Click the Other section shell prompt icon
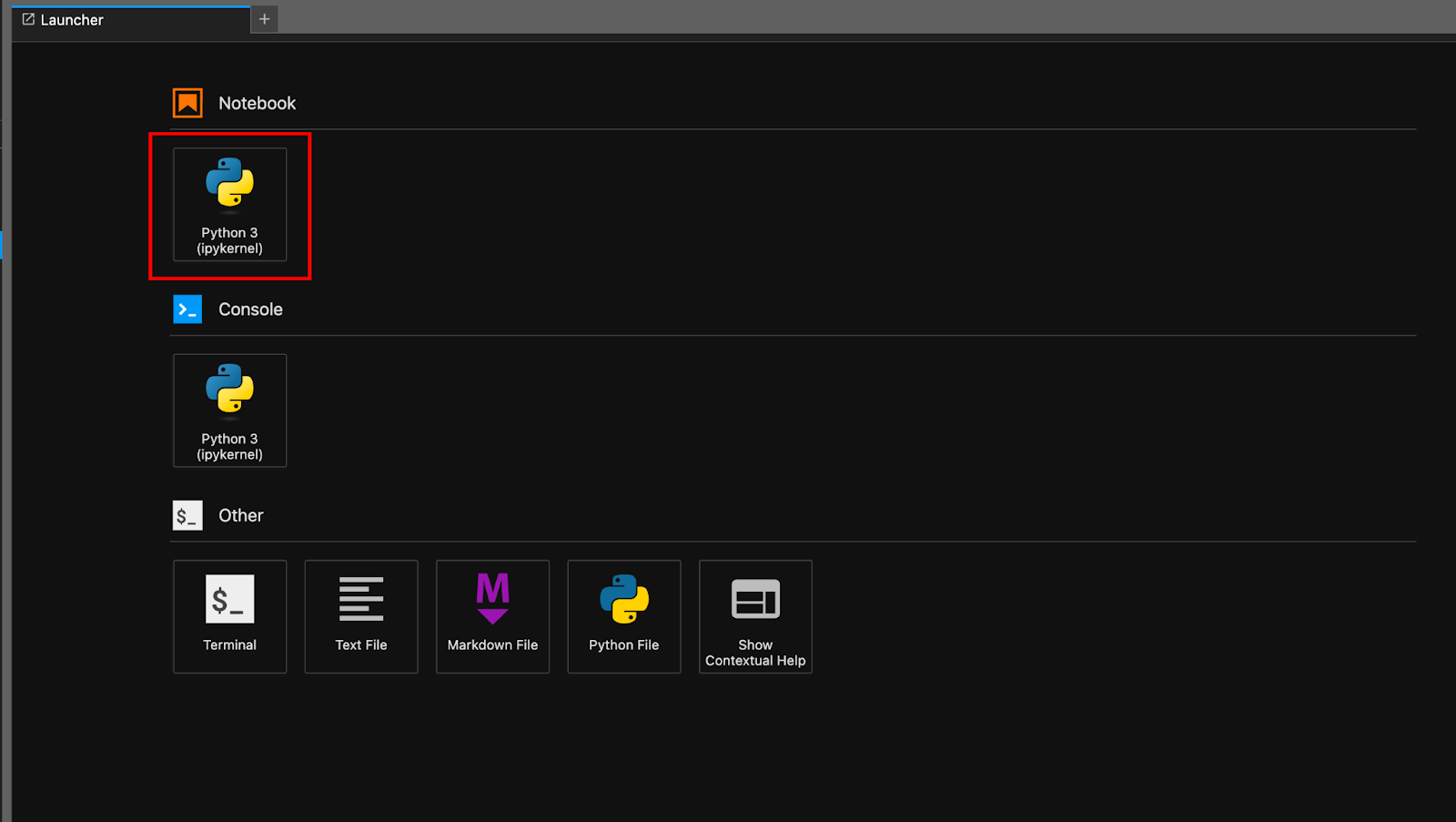Image resolution: width=1456 pixels, height=822 pixels. click(x=187, y=514)
